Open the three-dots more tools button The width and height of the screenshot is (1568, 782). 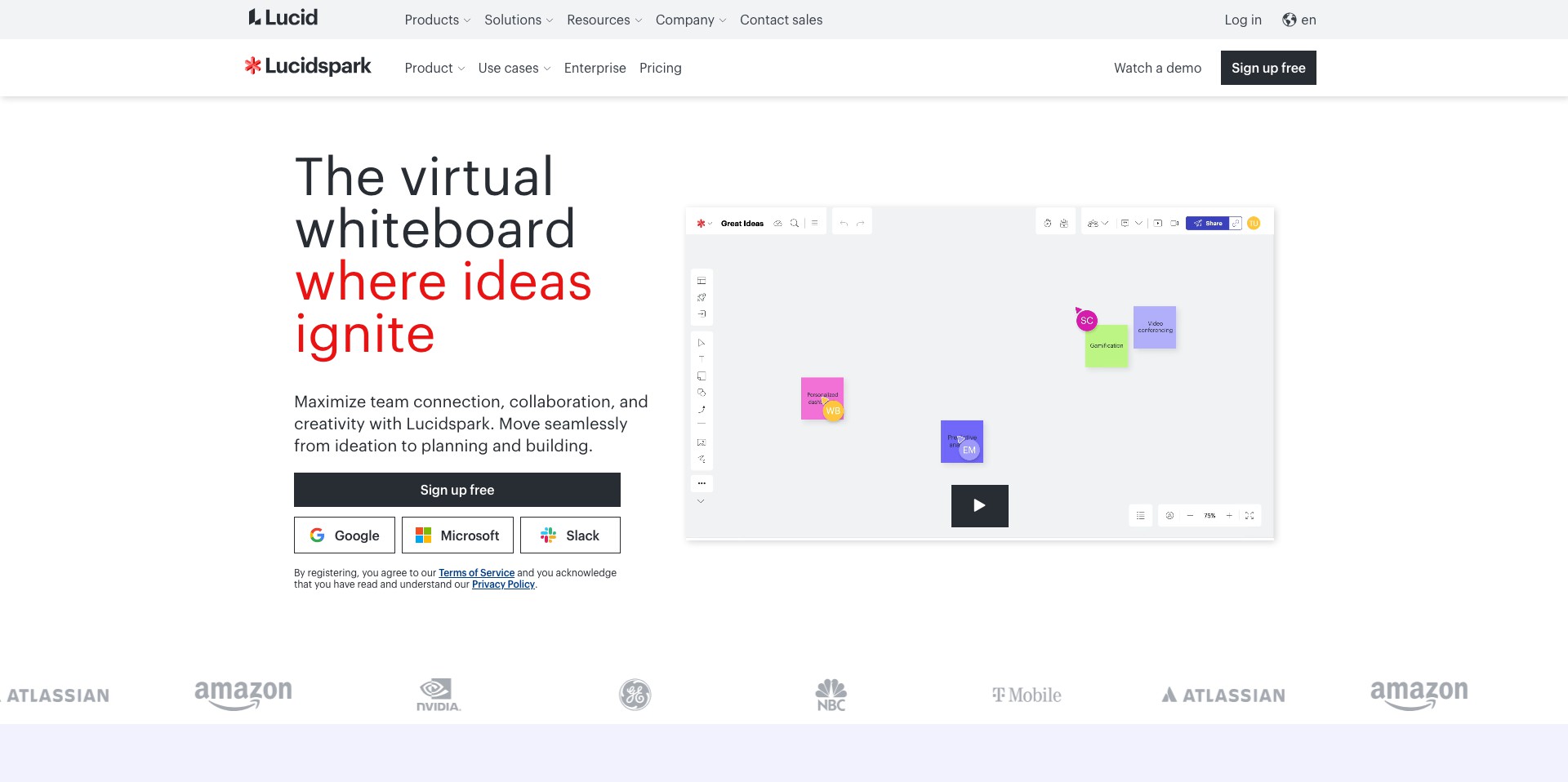tap(702, 483)
